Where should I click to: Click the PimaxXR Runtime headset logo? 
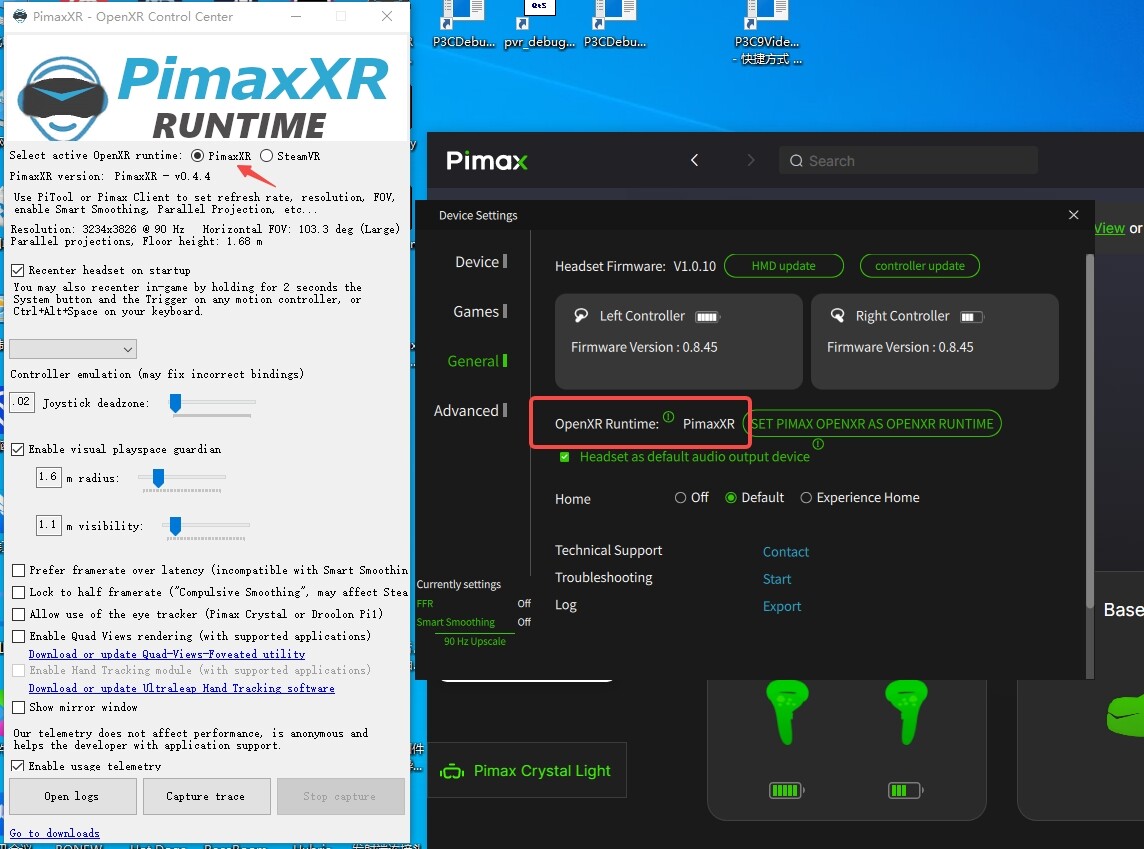[63, 98]
